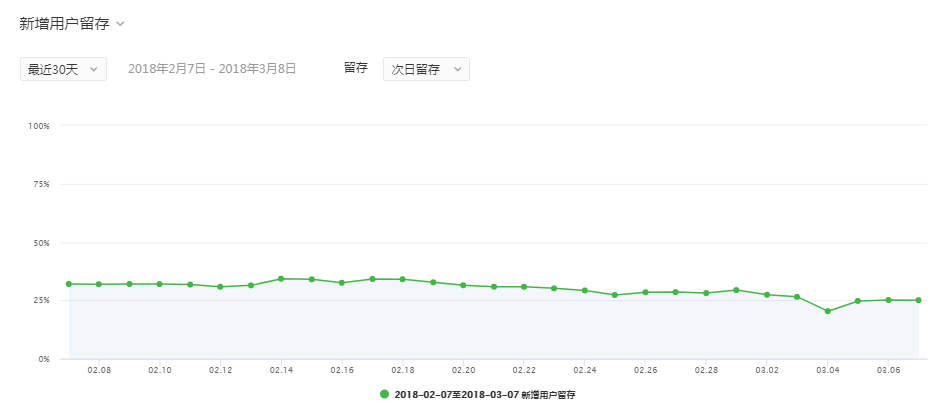Select the data point at 02.24
The width and height of the screenshot is (938, 412).
[585, 290]
